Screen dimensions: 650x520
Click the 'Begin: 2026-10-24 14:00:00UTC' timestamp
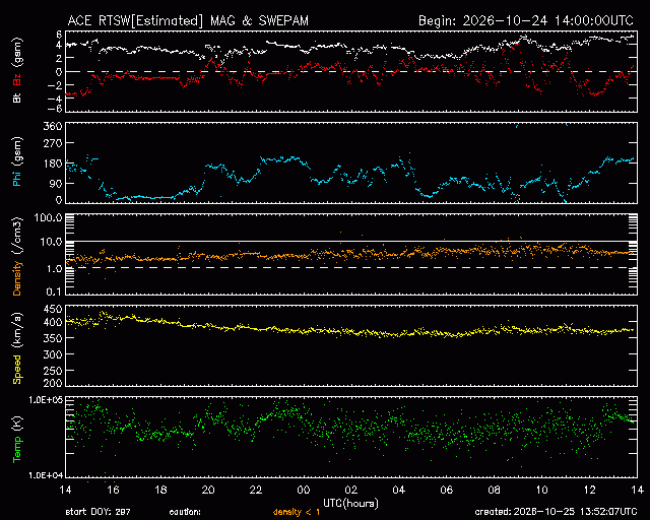tap(526, 21)
